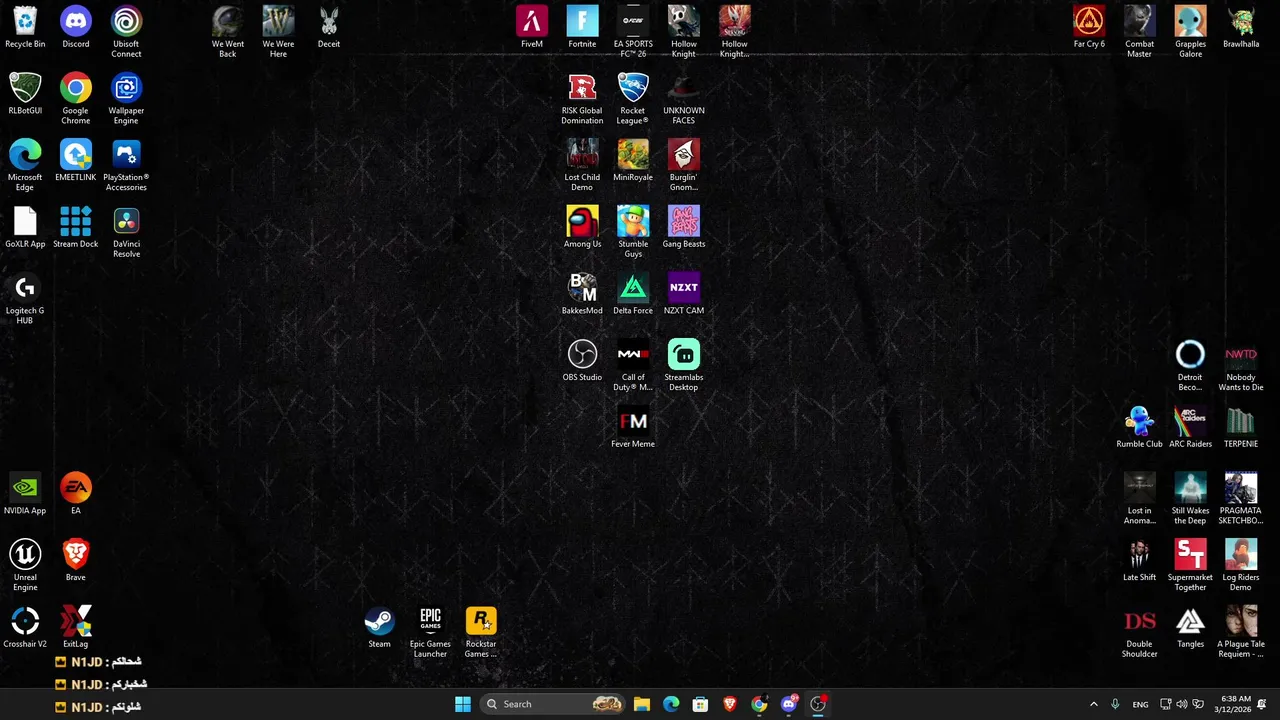Select the FiveM desktop icon
This screenshot has width=1280, height=720.
(x=532, y=27)
